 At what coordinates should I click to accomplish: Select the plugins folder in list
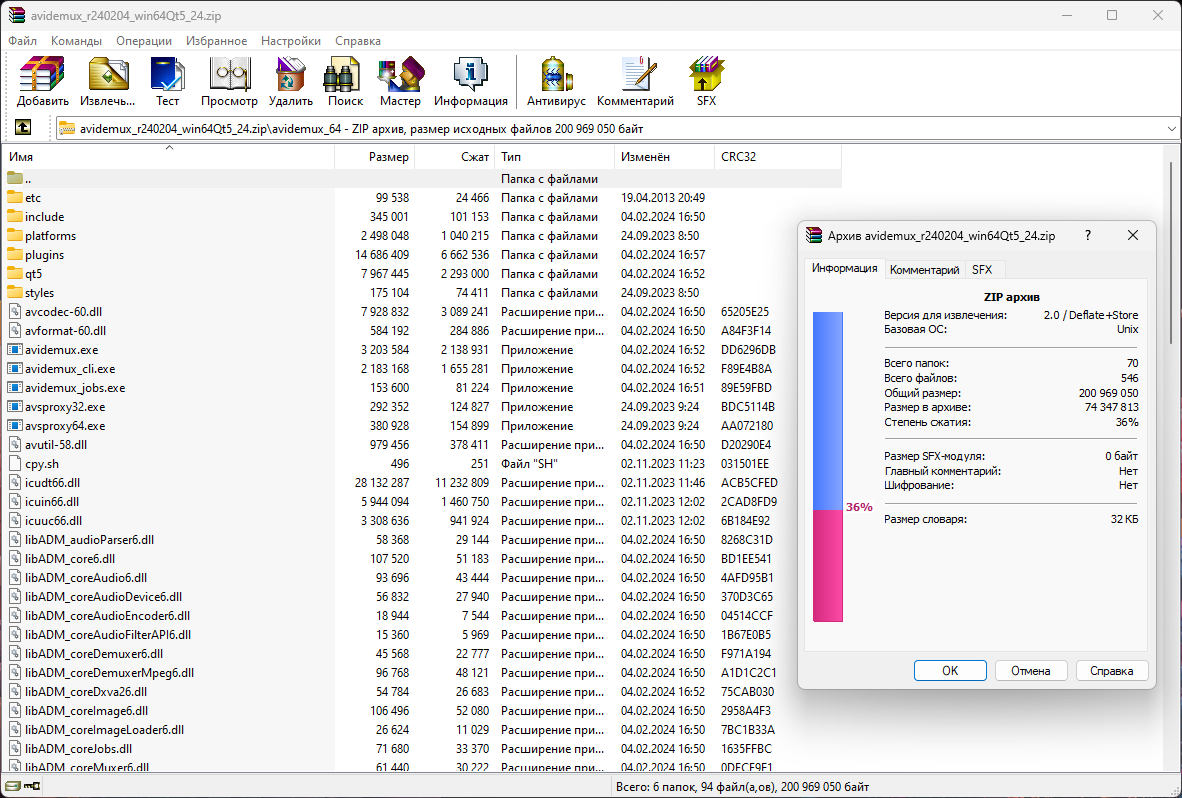[x=44, y=255]
